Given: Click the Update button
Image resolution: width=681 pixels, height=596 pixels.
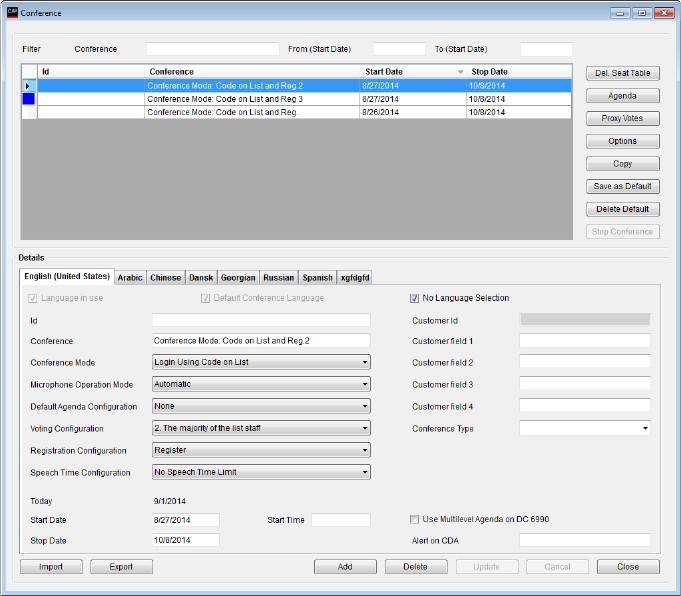Looking at the screenshot, I should point(486,567).
